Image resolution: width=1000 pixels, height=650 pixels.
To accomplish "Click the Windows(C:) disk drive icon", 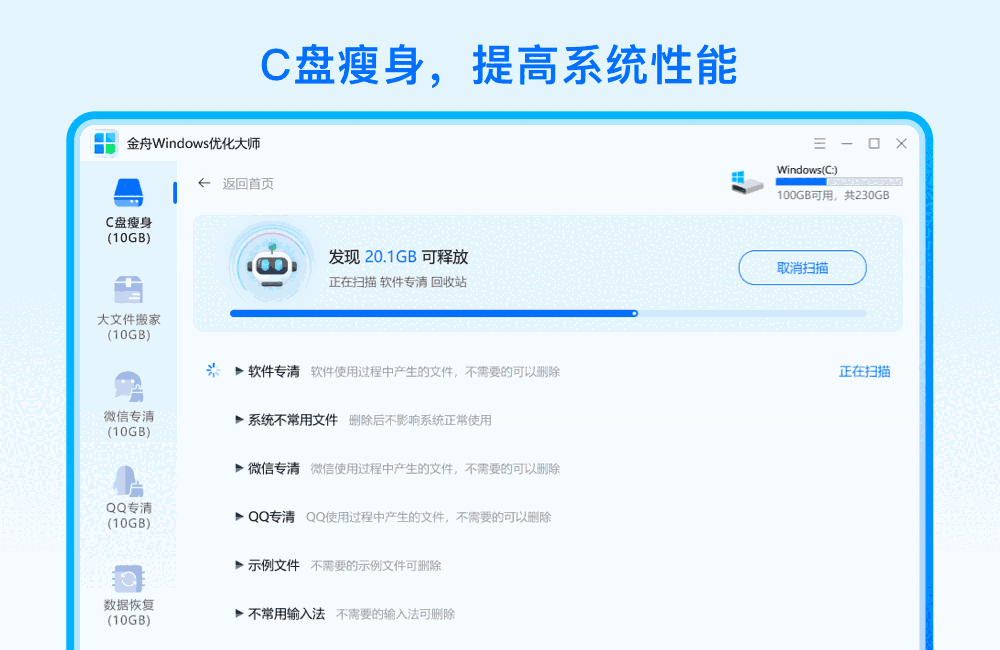I will [x=746, y=183].
